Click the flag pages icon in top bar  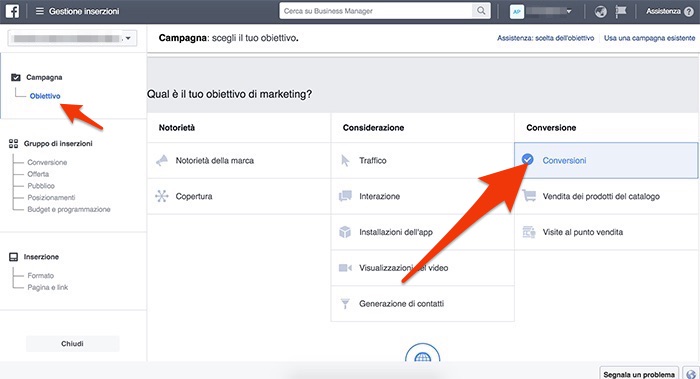tap(621, 12)
